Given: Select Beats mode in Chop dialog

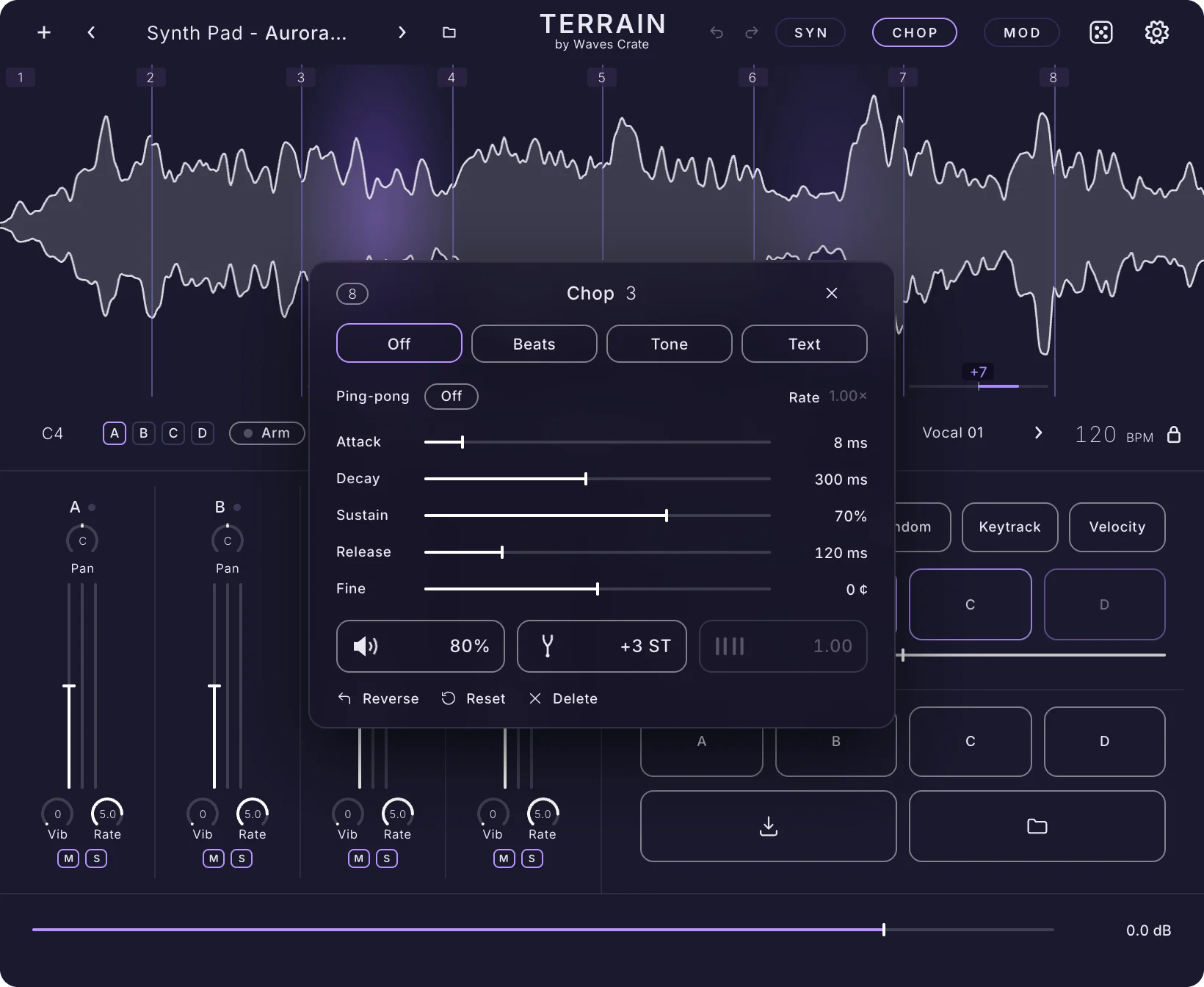Looking at the screenshot, I should [x=534, y=344].
